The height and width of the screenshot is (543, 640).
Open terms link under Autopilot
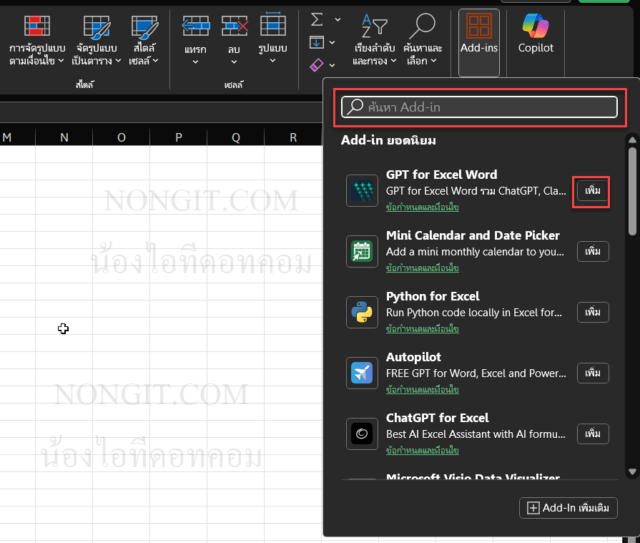click(x=422, y=390)
